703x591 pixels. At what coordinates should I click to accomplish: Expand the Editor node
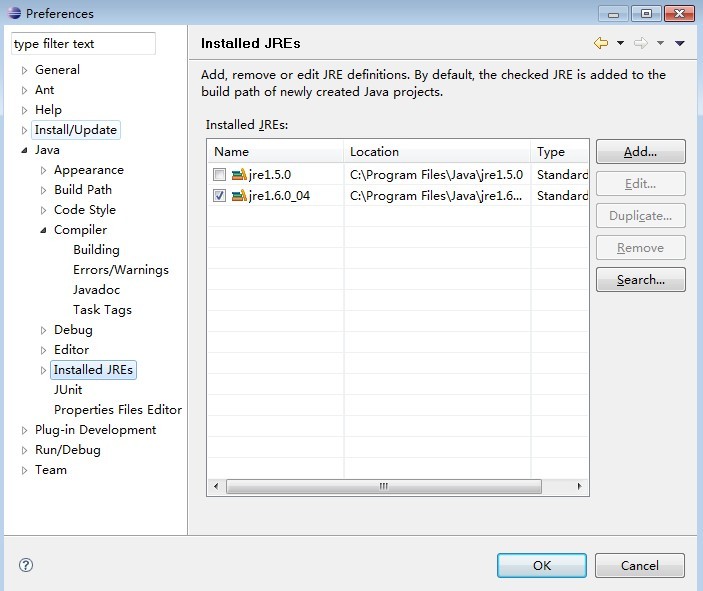click(43, 350)
